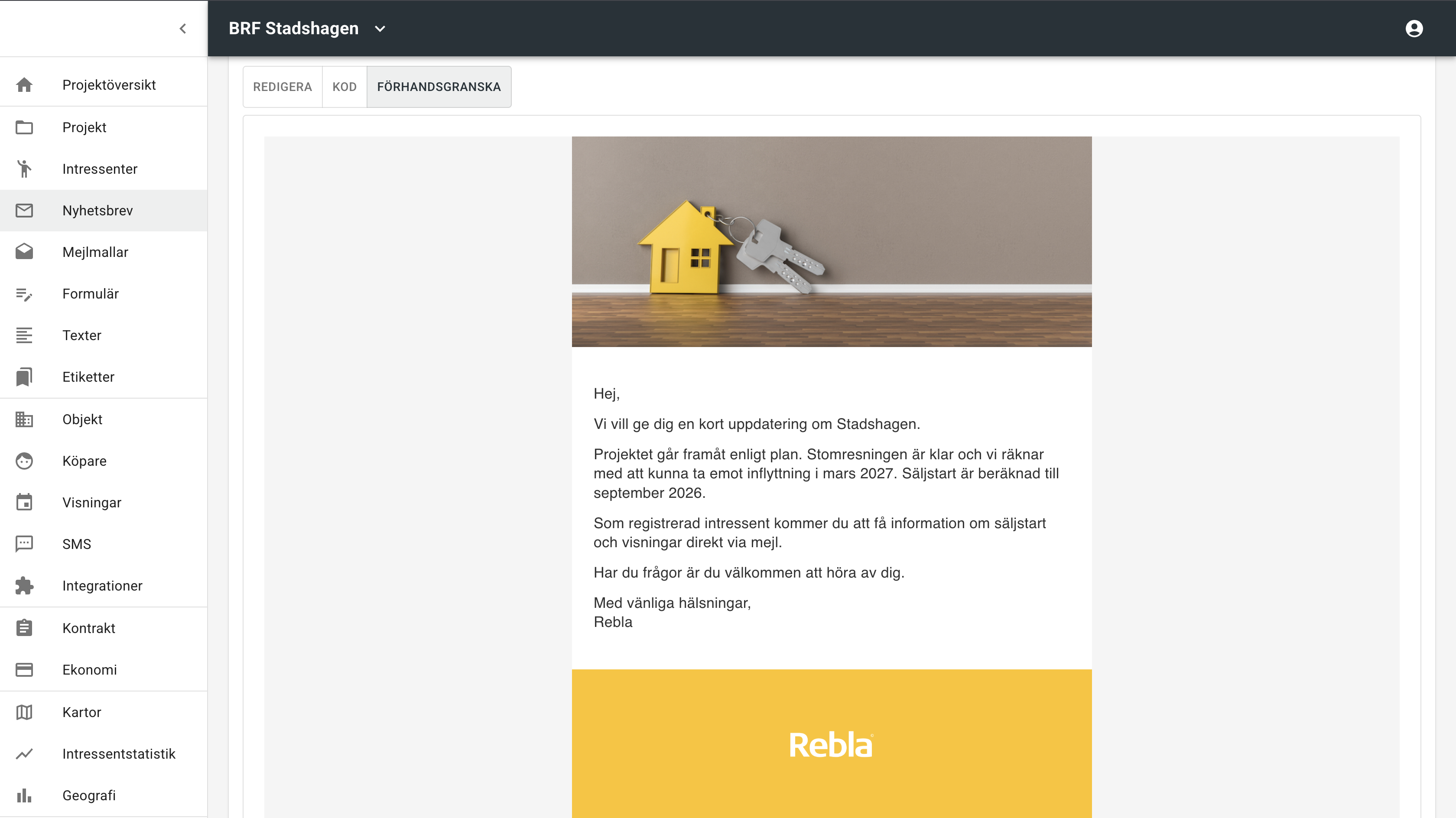Click the SMS chat bubble icon
This screenshot has height=818, width=1456.
tap(24, 544)
